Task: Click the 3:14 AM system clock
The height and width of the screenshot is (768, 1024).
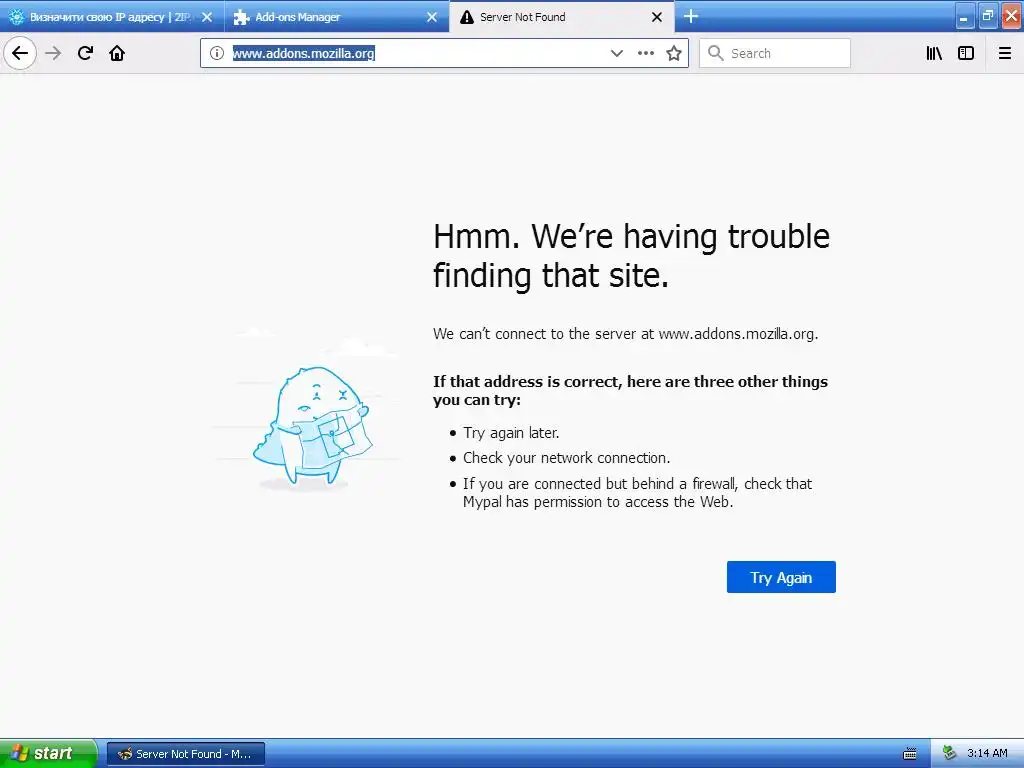Action: tap(987, 753)
